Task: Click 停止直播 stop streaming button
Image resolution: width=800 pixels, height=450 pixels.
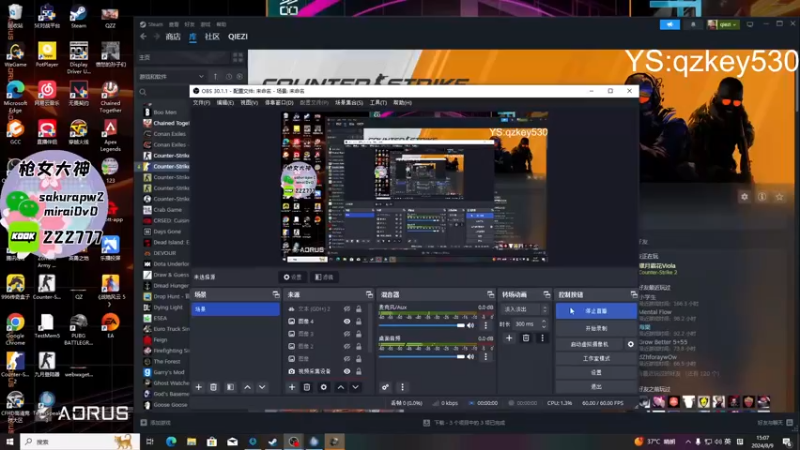Action: [596, 311]
